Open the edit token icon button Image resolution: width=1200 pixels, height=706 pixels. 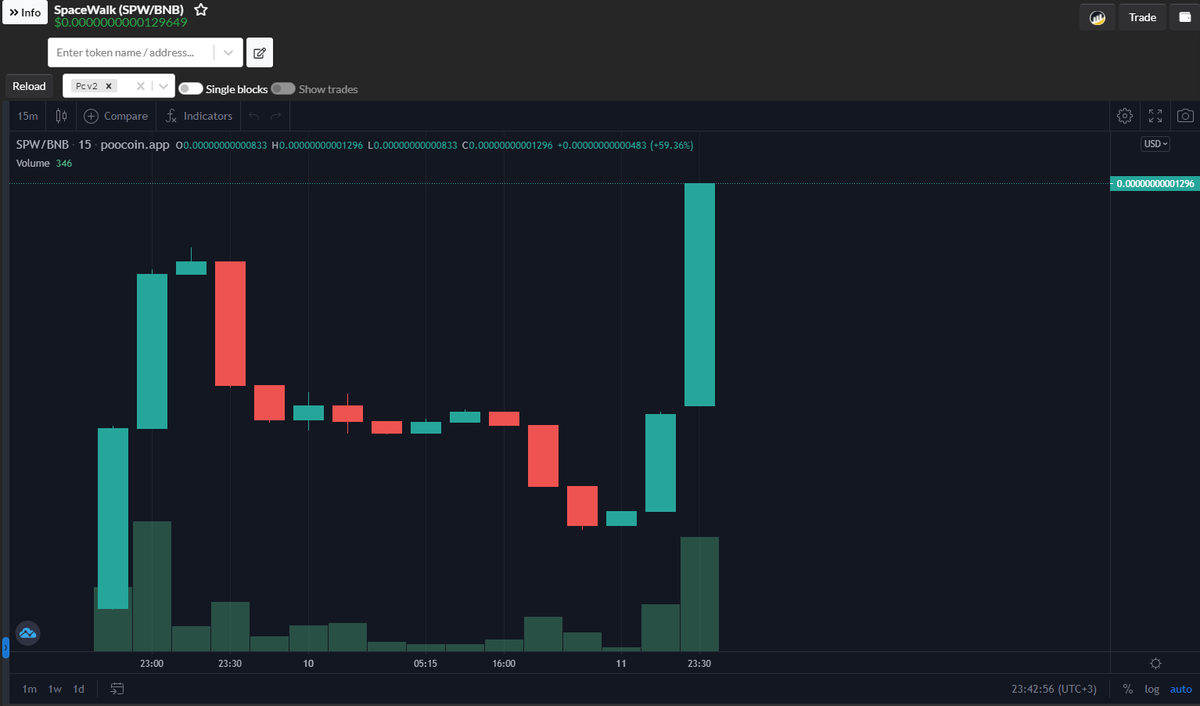259,52
